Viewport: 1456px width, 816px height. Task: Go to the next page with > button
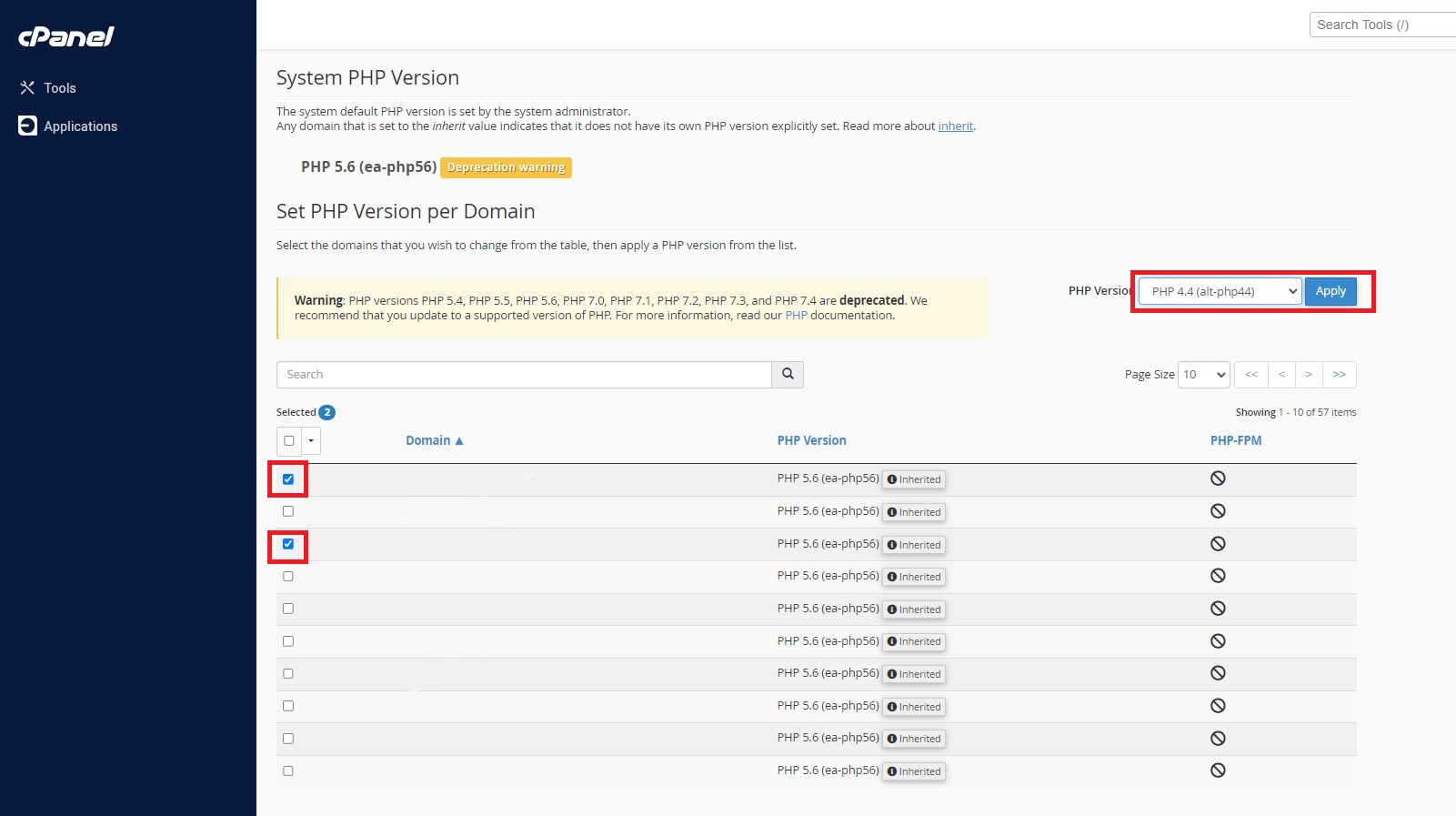(x=1309, y=375)
